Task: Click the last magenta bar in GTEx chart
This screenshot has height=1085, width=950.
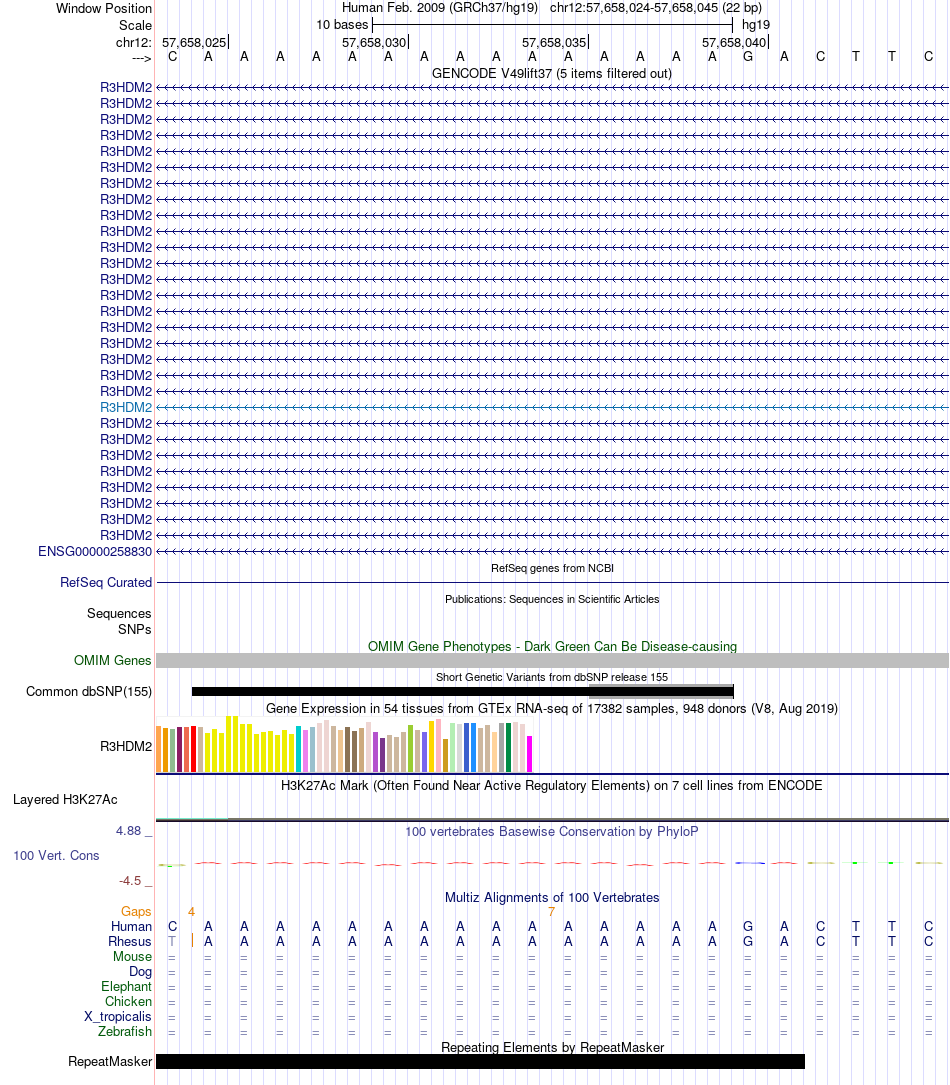Action: [530, 754]
